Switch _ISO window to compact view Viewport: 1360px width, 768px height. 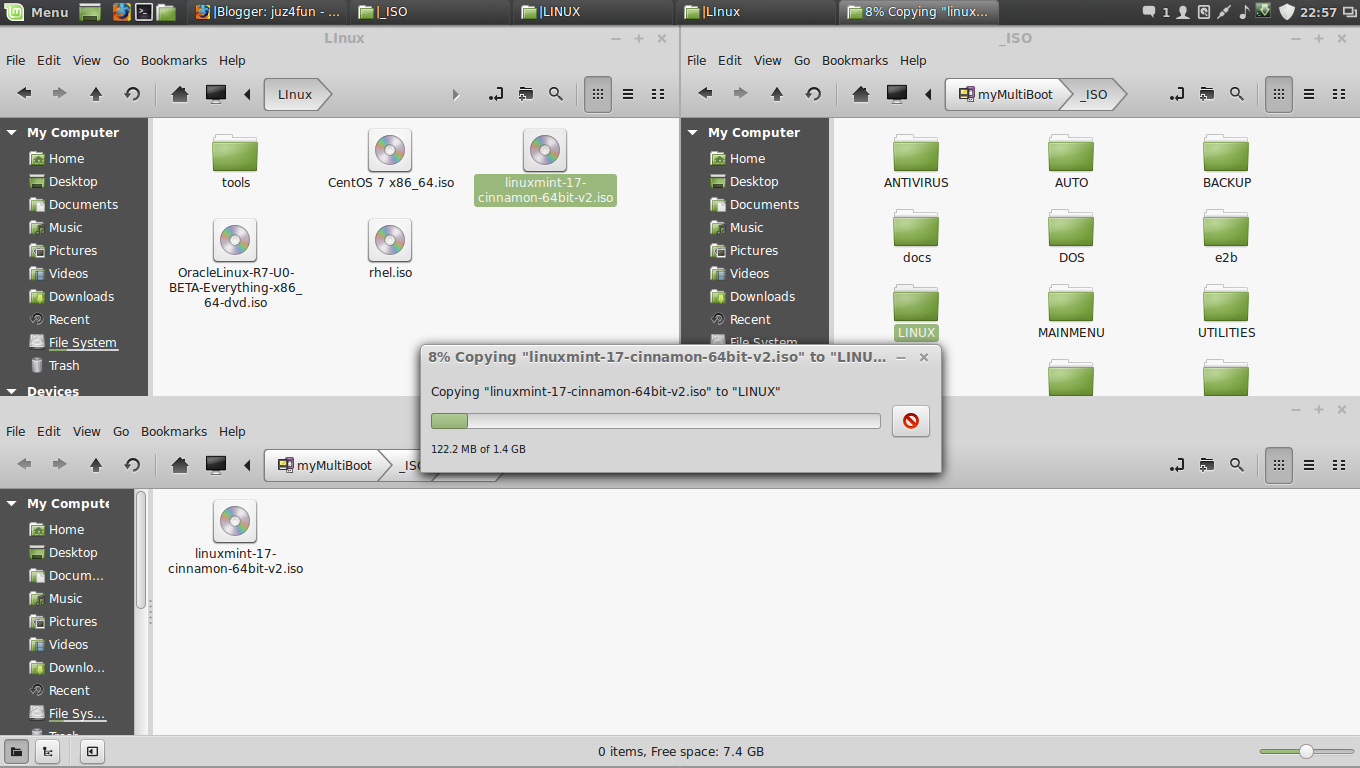click(x=1339, y=94)
